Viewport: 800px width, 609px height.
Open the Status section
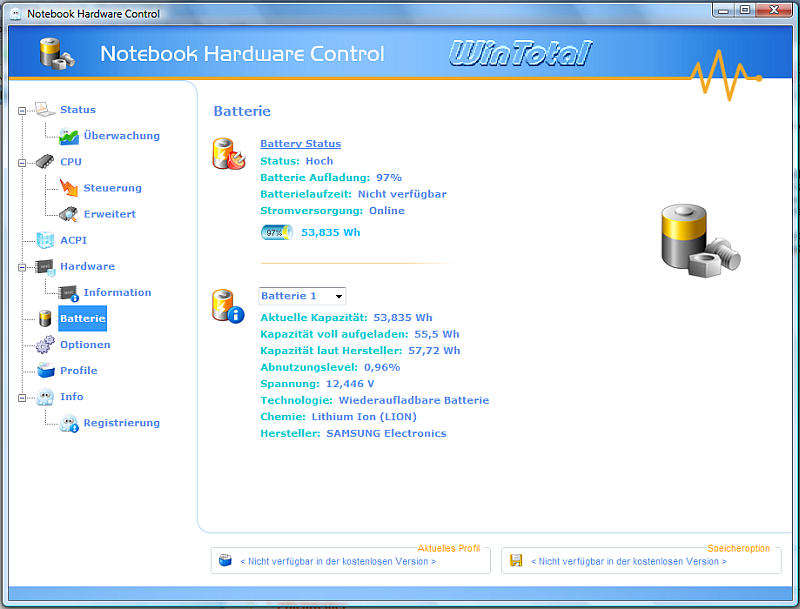(78, 110)
